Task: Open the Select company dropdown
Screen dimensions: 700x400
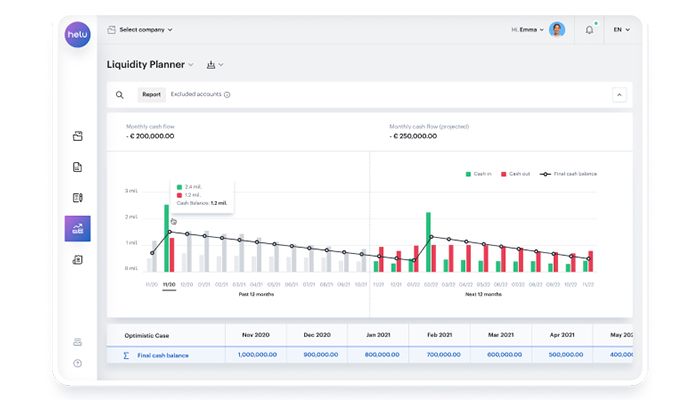Action: pos(140,30)
